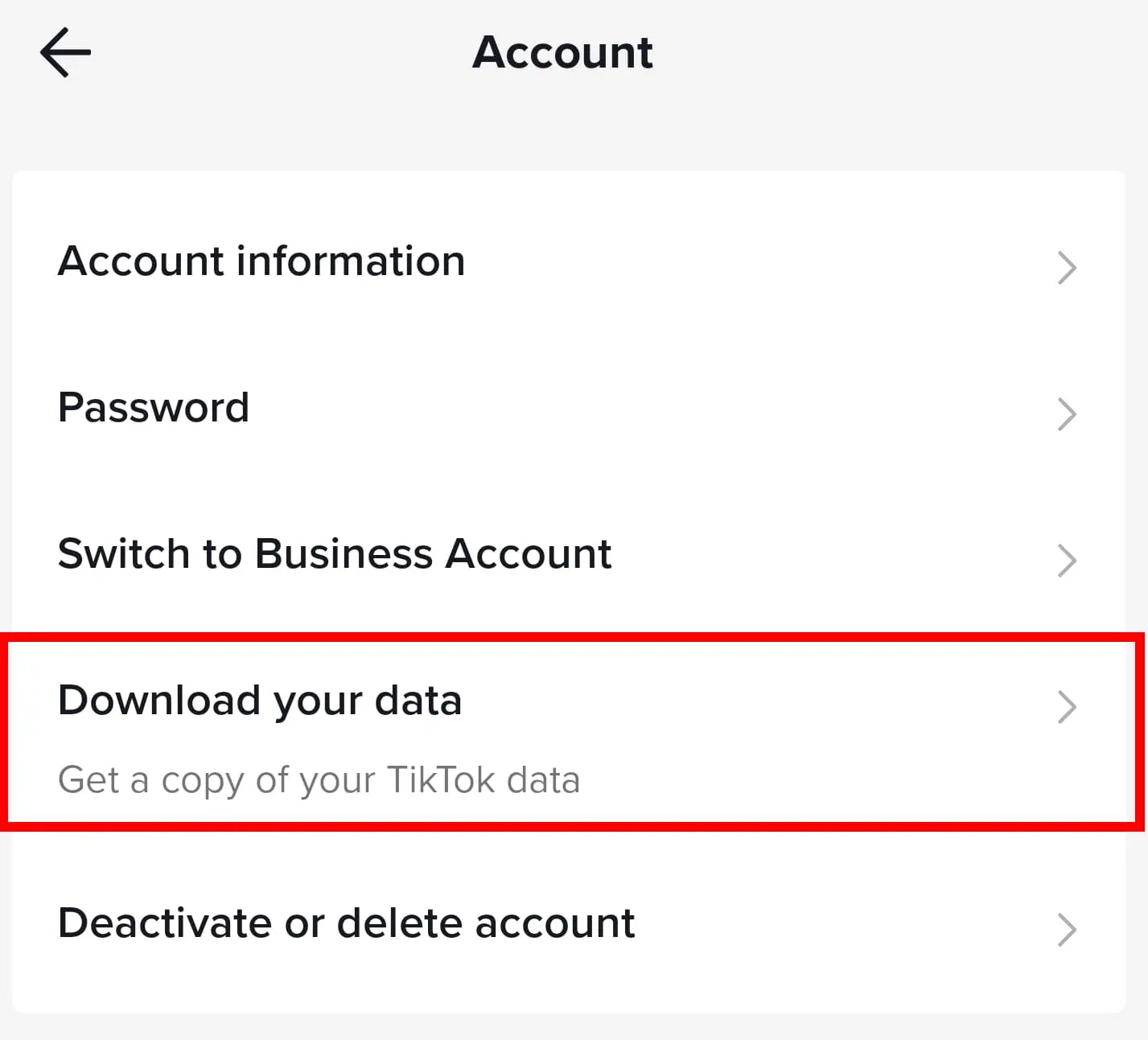Select the Deactivate or delete account label
The width and height of the screenshot is (1148, 1040).
point(346,923)
